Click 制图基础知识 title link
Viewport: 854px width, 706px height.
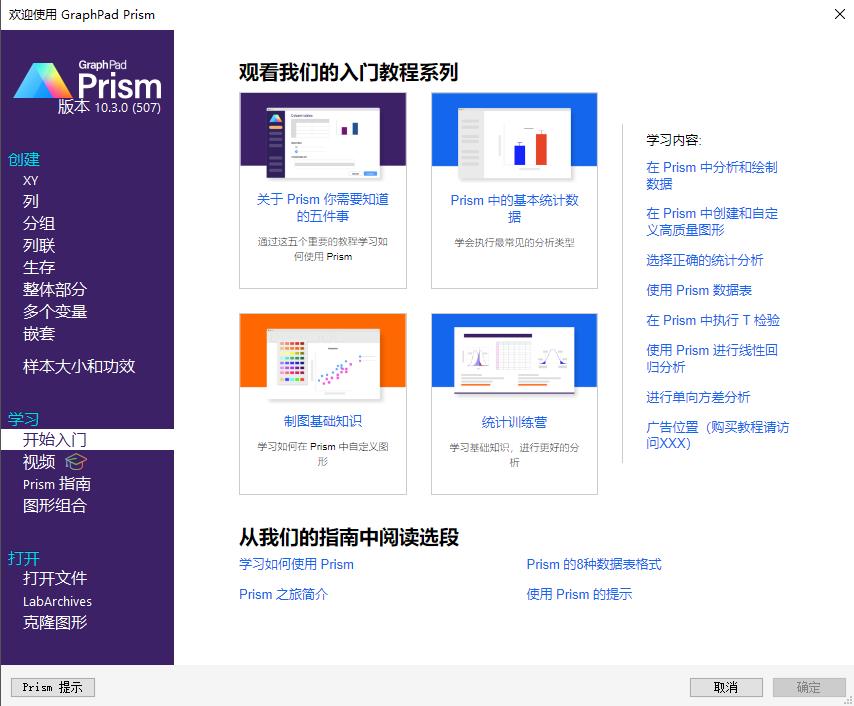click(323, 421)
